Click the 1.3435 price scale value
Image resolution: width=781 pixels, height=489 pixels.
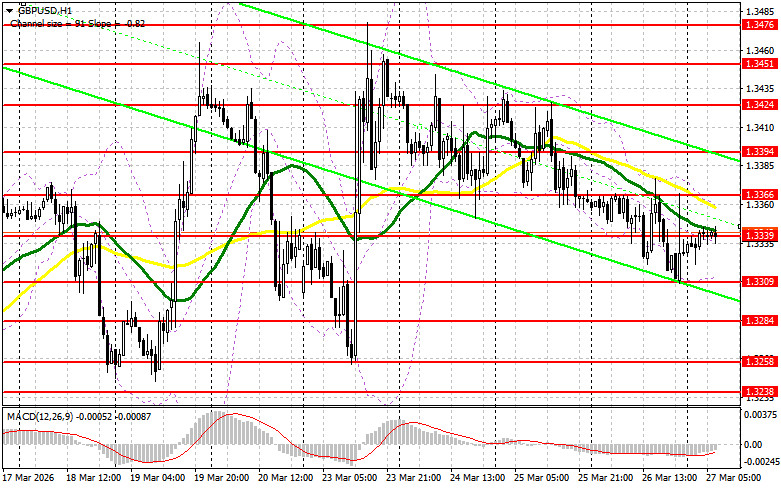(760, 89)
